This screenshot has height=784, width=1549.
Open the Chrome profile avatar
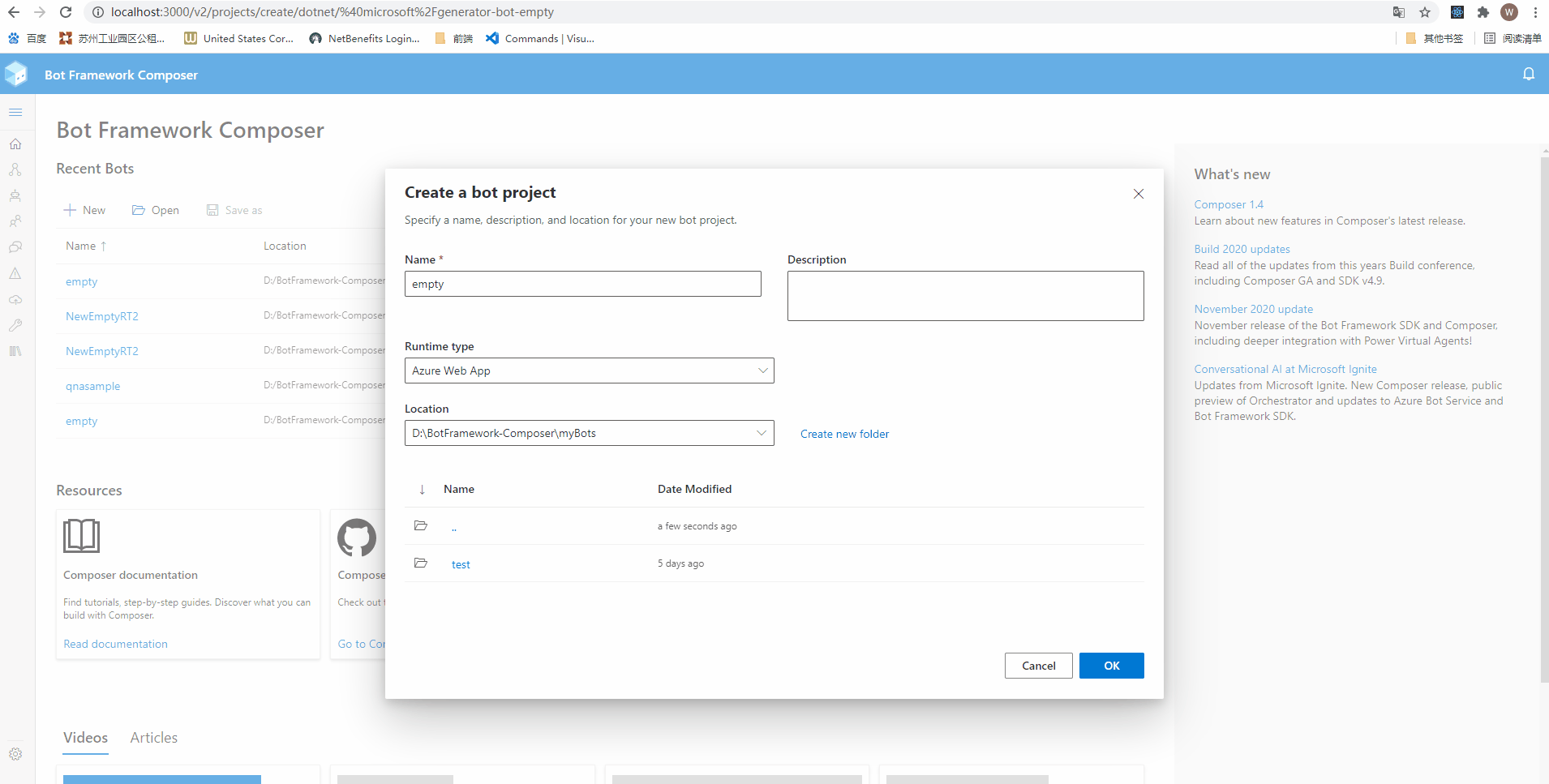click(1509, 12)
